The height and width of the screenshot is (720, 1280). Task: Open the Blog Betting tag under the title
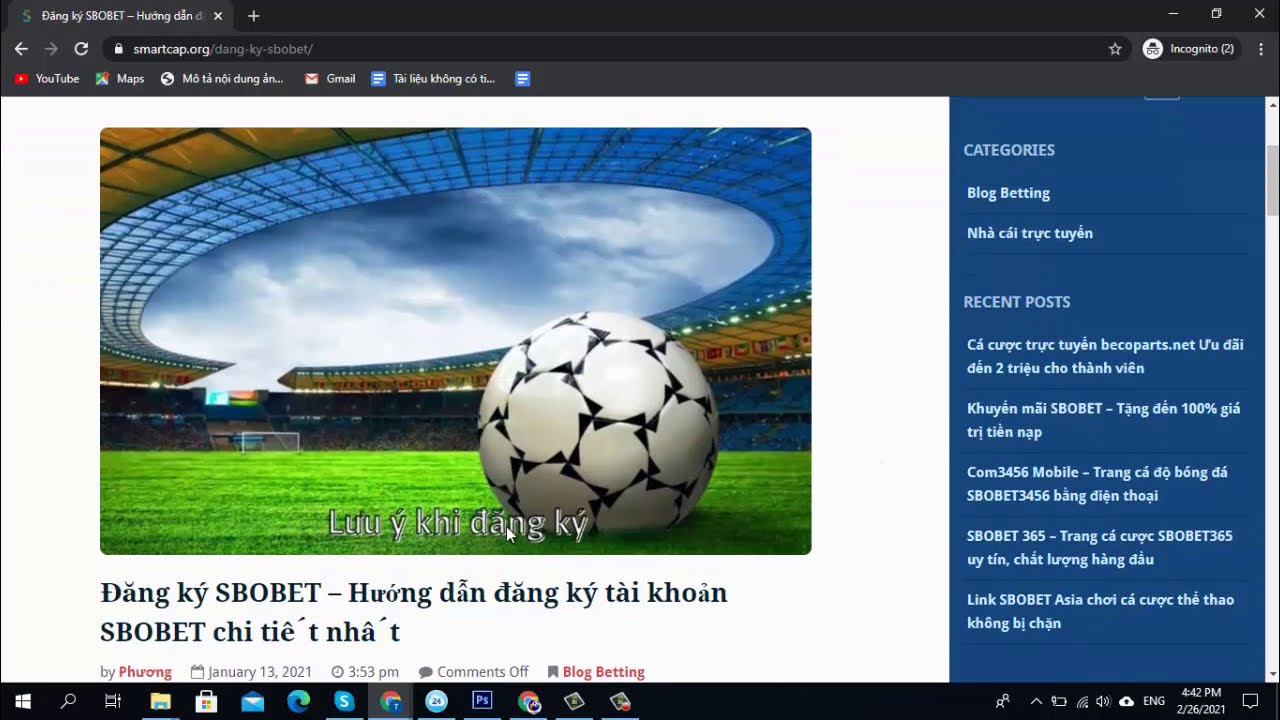pos(603,672)
